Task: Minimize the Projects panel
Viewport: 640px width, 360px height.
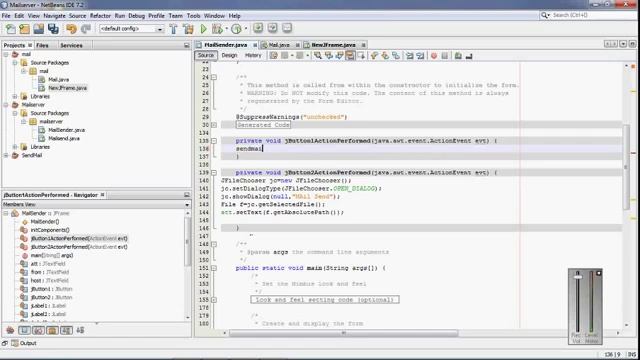Action: pos(187,45)
